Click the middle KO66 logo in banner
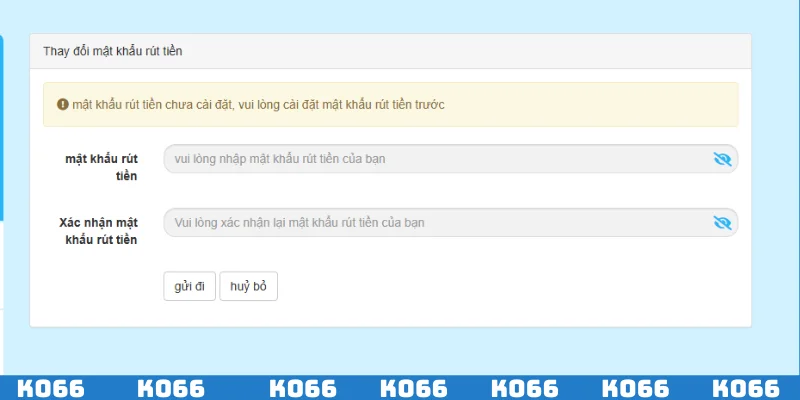Image resolution: width=800 pixels, height=400 pixels. [x=414, y=388]
